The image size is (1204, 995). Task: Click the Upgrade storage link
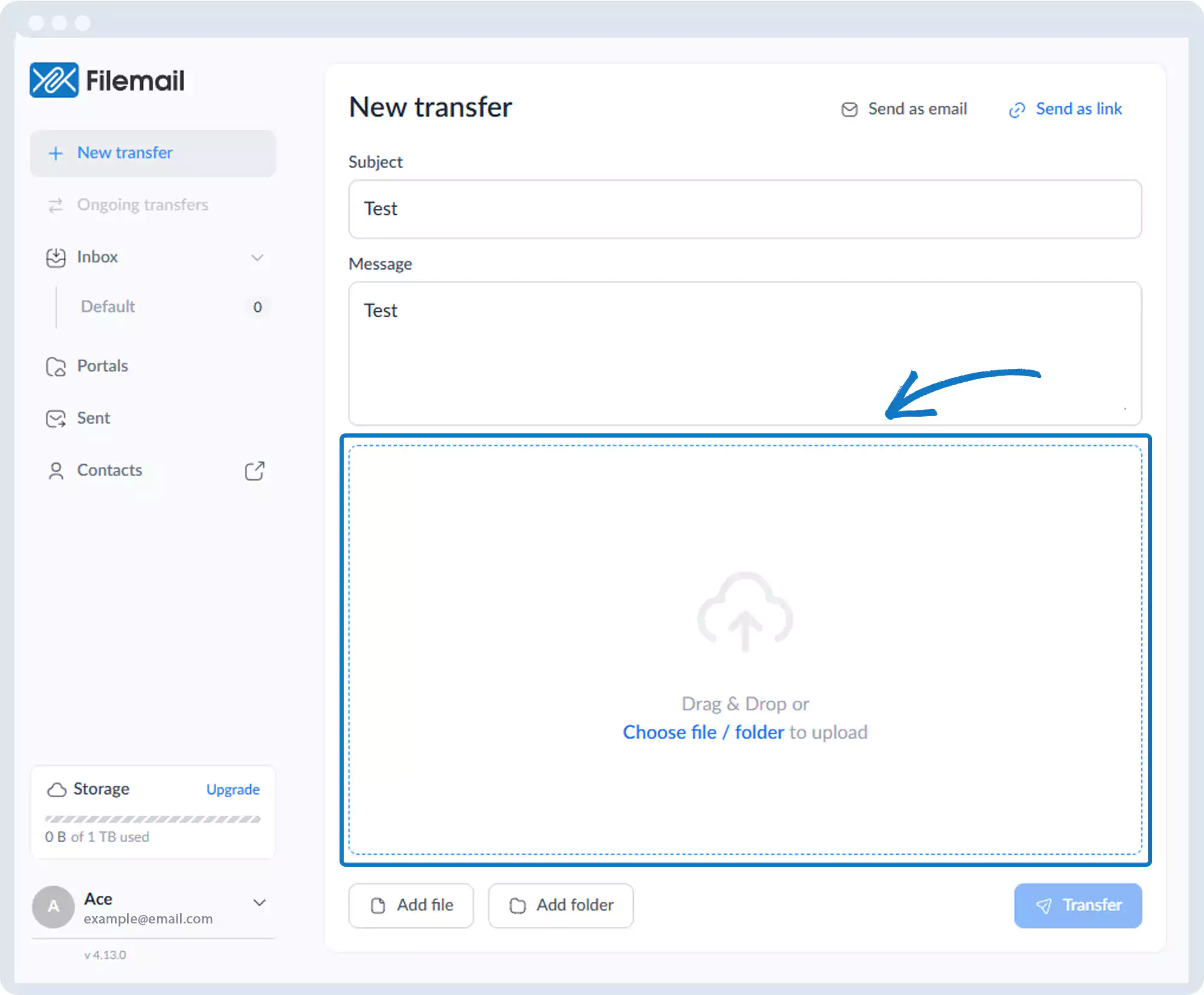(x=233, y=789)
